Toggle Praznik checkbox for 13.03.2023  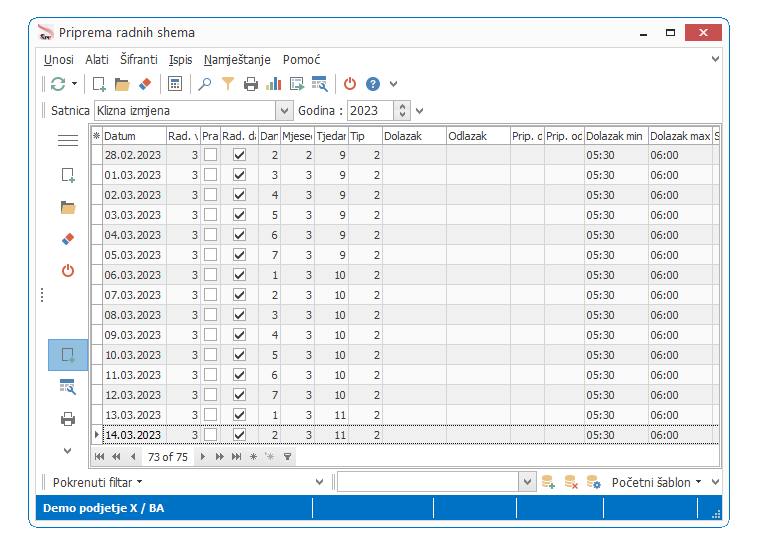pyautogui.click(x=210, y=415)
